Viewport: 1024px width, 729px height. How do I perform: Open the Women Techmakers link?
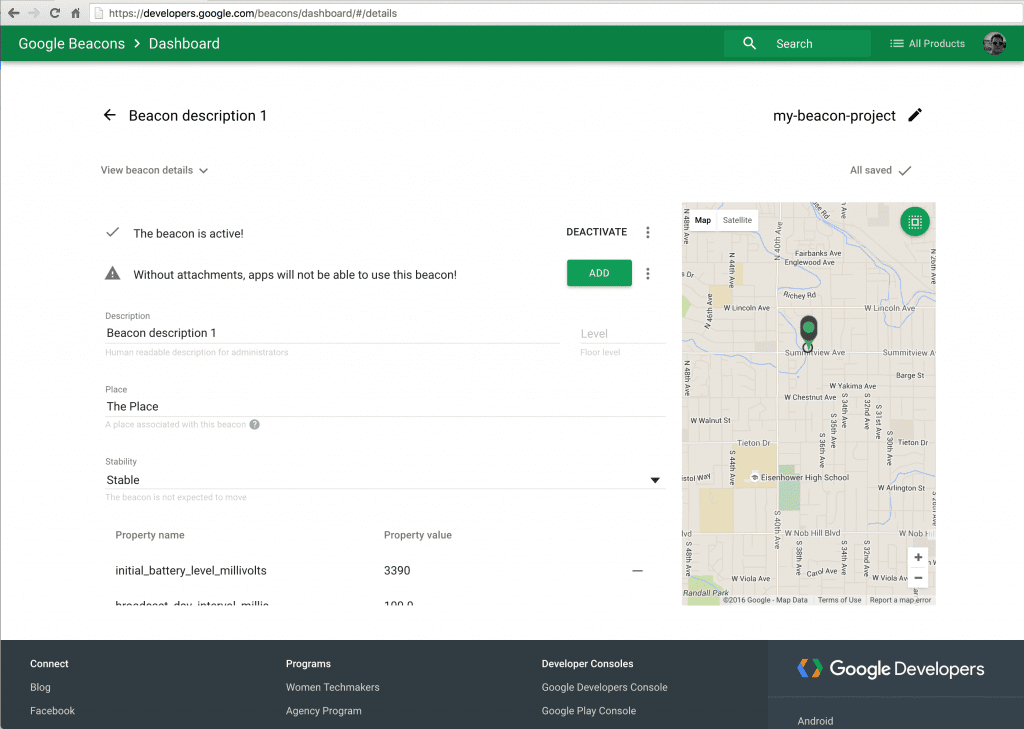(x=332, y=687)
